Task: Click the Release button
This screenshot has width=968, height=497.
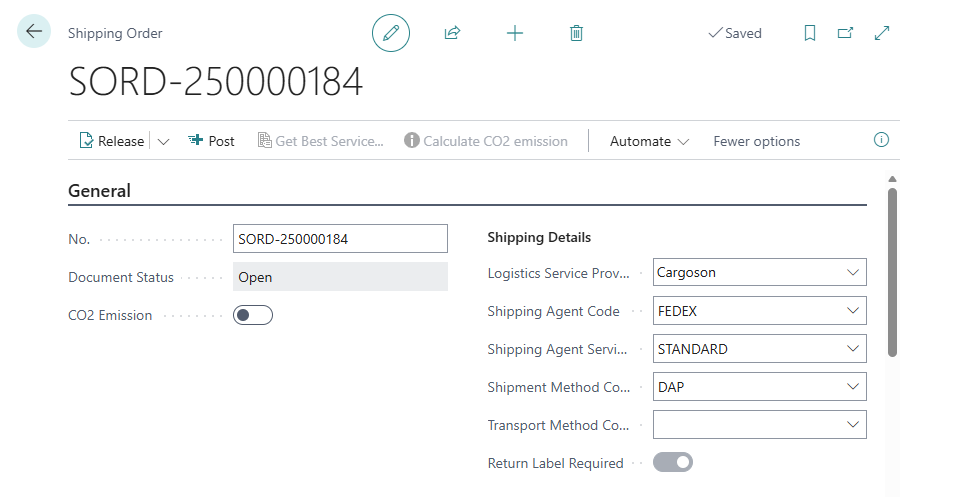Action: [111, 141]
